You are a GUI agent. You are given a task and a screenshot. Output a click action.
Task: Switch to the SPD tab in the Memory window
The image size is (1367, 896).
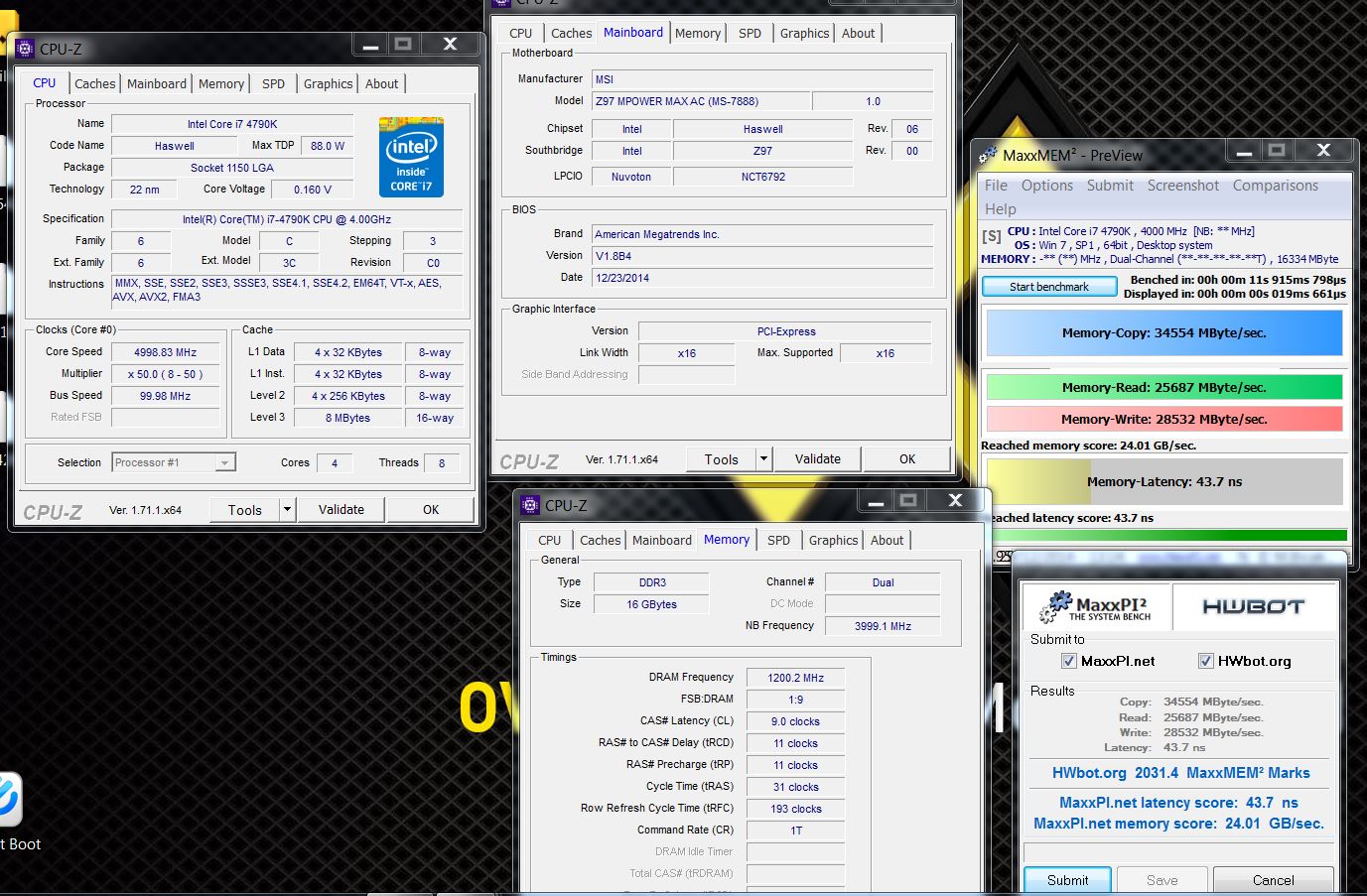(778, 541)
